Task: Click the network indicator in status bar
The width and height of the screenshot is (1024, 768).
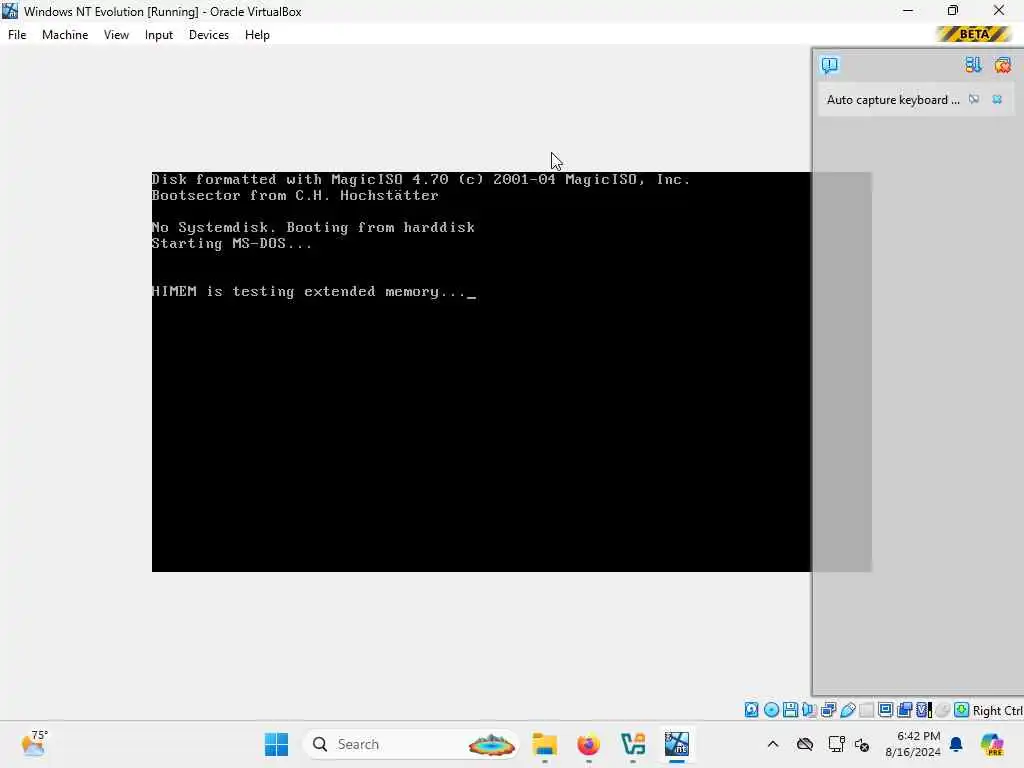Action: click(829, 710)
